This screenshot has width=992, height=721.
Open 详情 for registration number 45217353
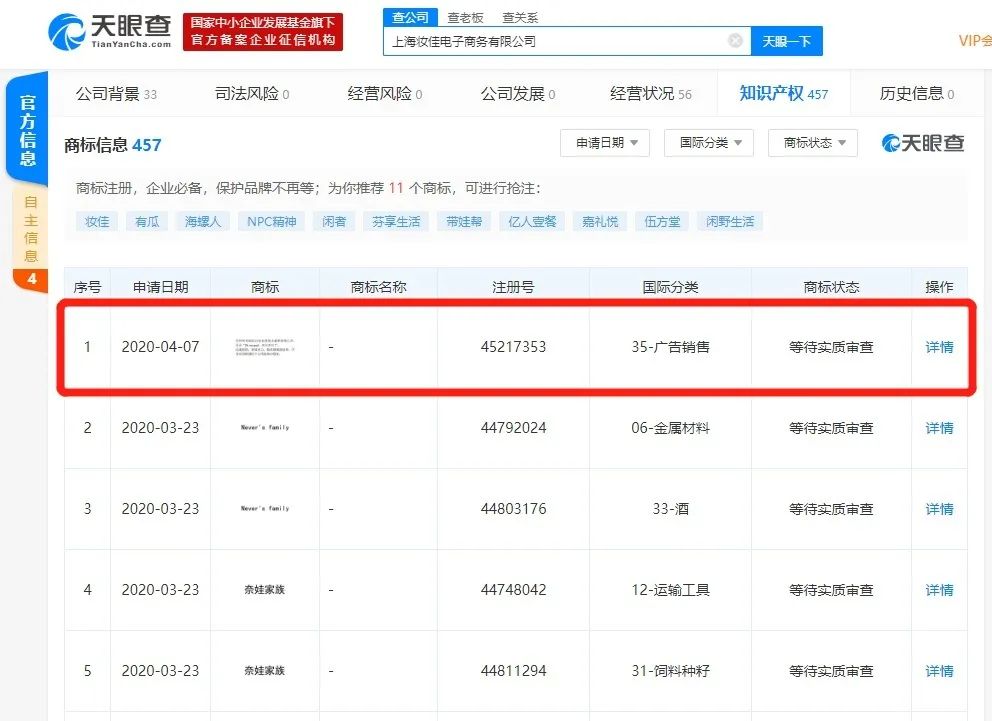(x=938, y=347)
